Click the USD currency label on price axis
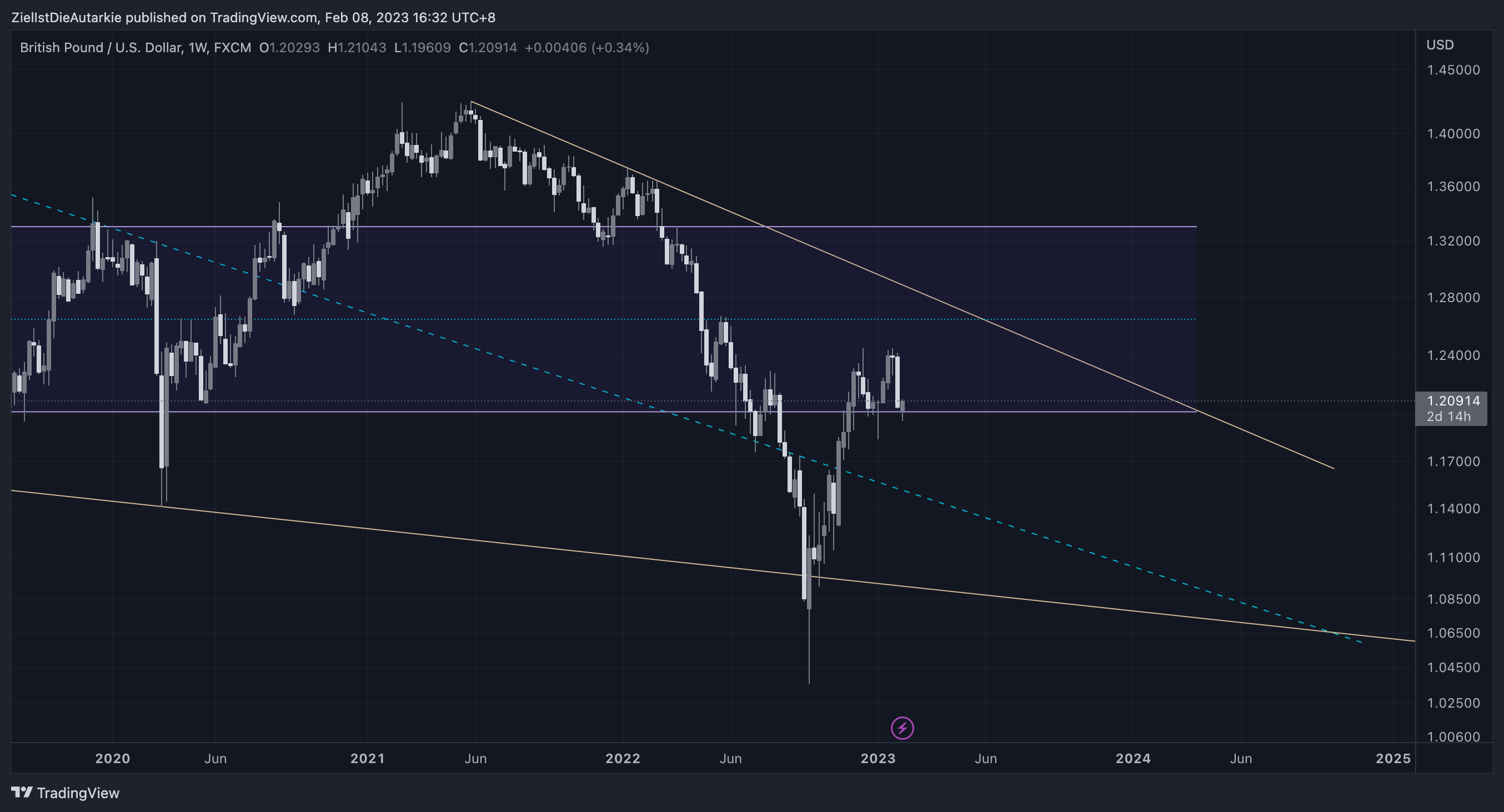 [x=1440, y=45]
